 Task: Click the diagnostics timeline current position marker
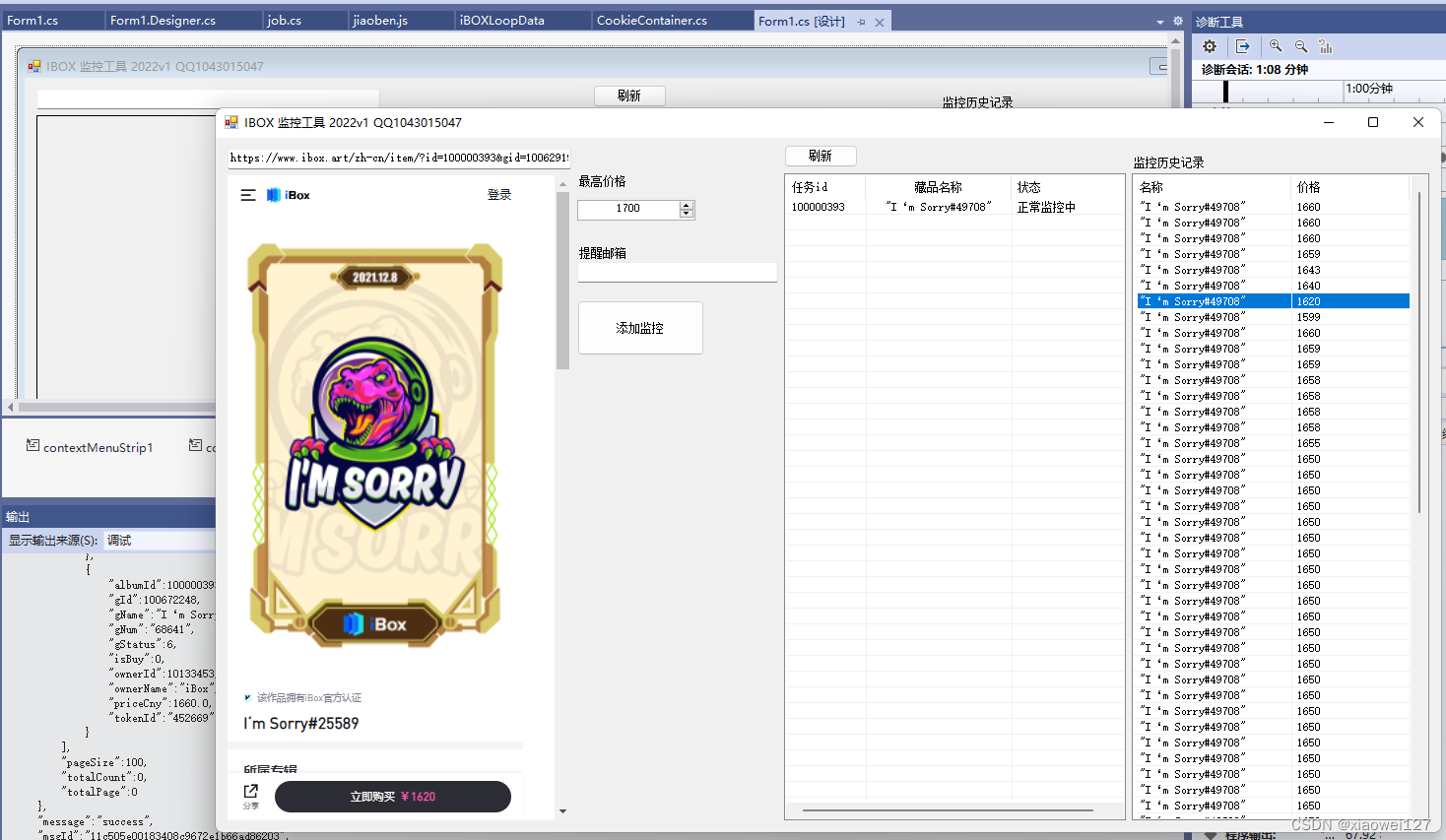(x=1225, y=91)
